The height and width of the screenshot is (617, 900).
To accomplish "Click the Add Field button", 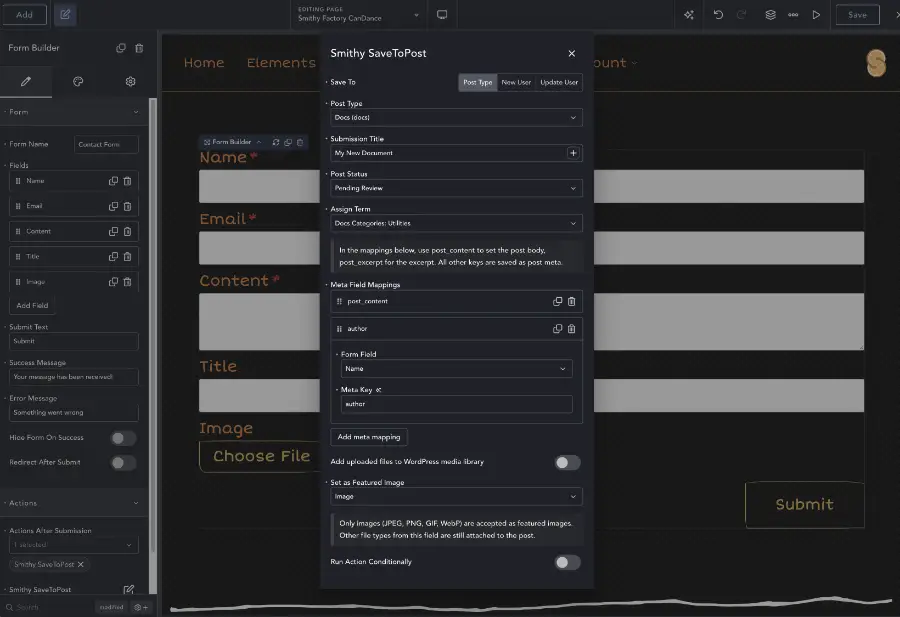I will pos(32,305).
